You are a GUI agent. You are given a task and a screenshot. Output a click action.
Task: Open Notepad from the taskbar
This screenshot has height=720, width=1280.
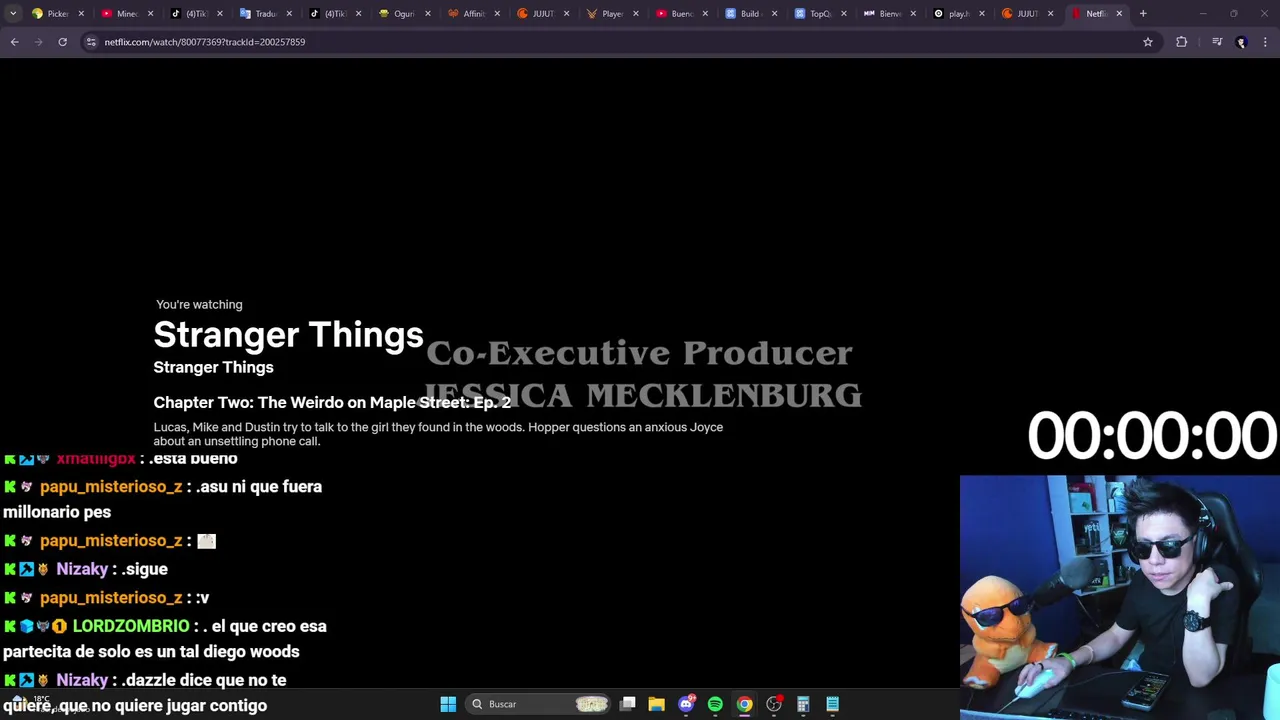[832, 704]
